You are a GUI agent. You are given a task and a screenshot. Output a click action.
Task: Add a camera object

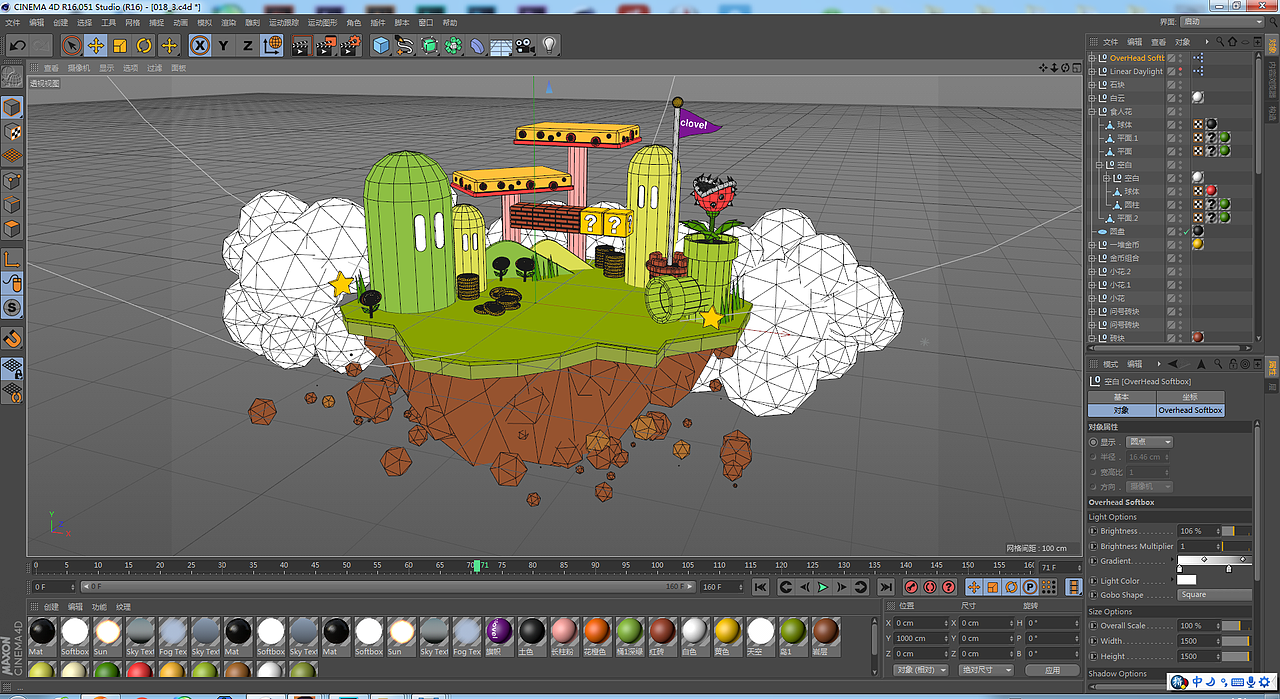[x=525, y=45]
